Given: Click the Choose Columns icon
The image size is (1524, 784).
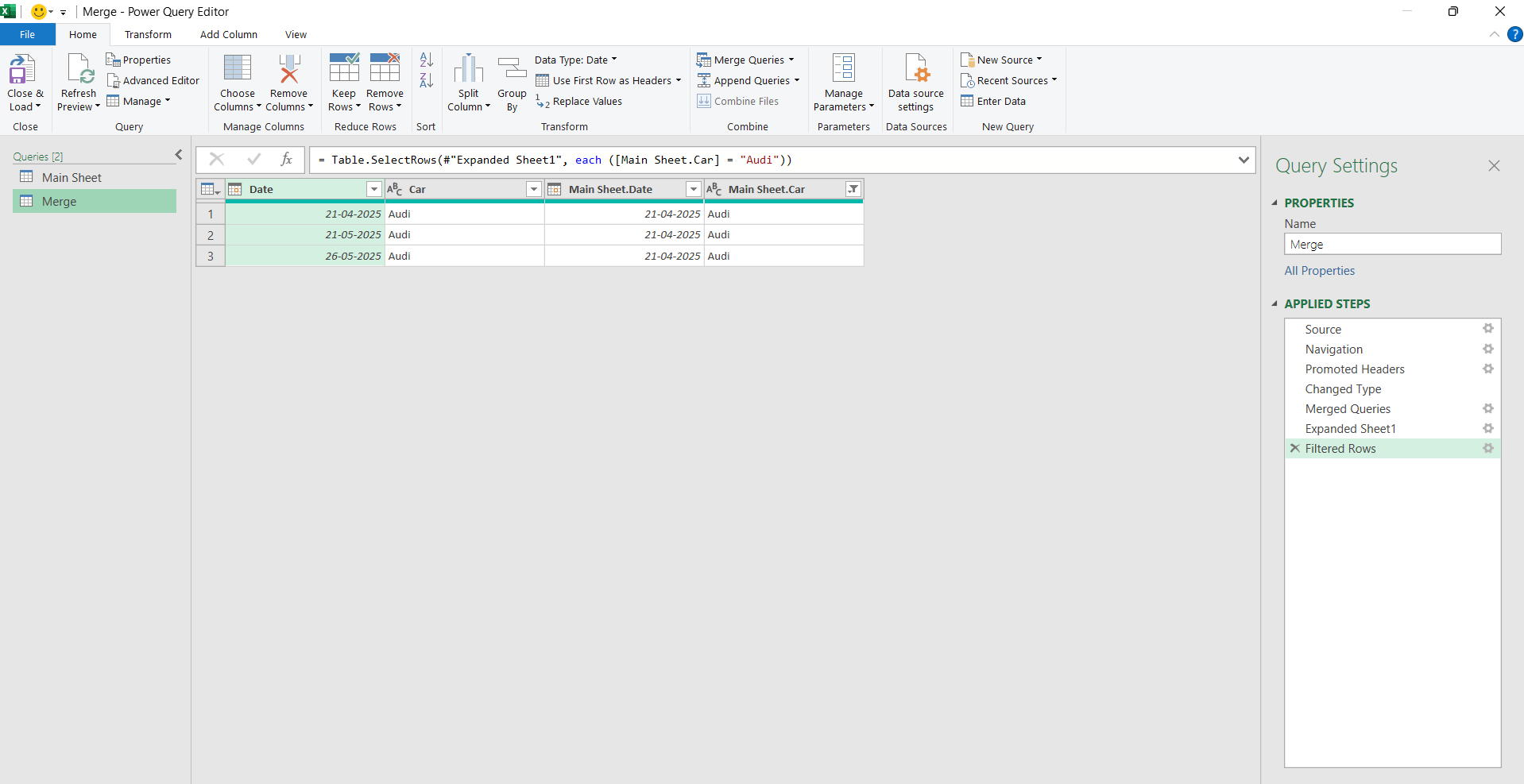Looking at the screenshot, I should tap(238, 68).
